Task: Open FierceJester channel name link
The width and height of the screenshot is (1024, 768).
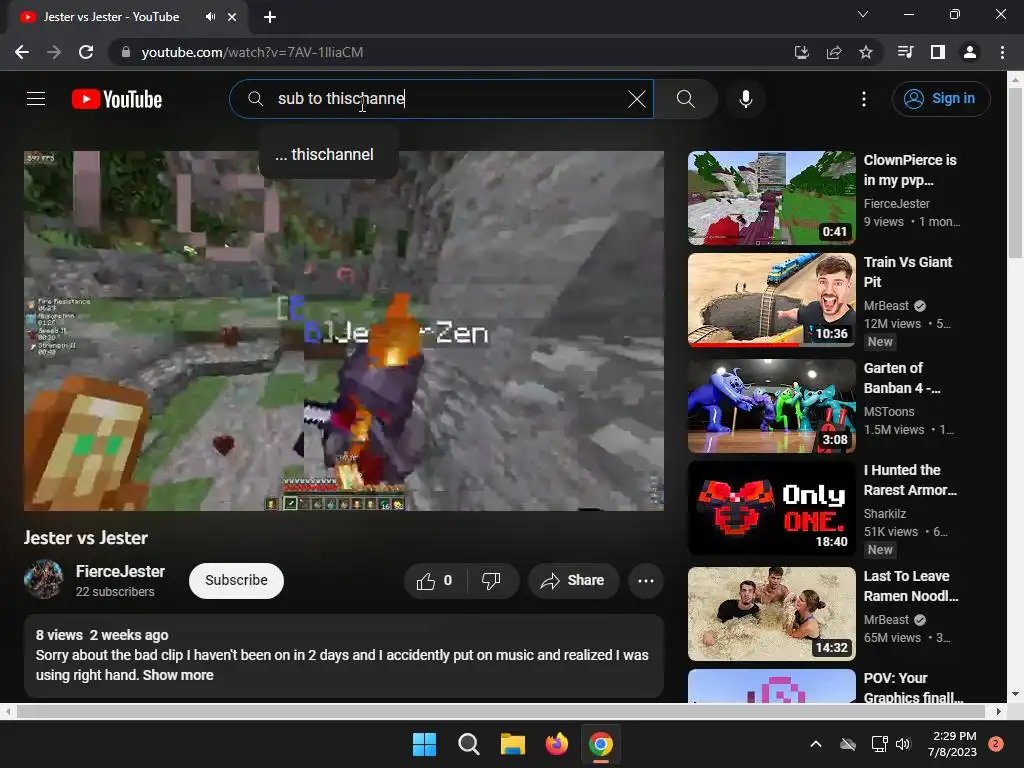Action: pyautogui.click(x=120, y=571)
